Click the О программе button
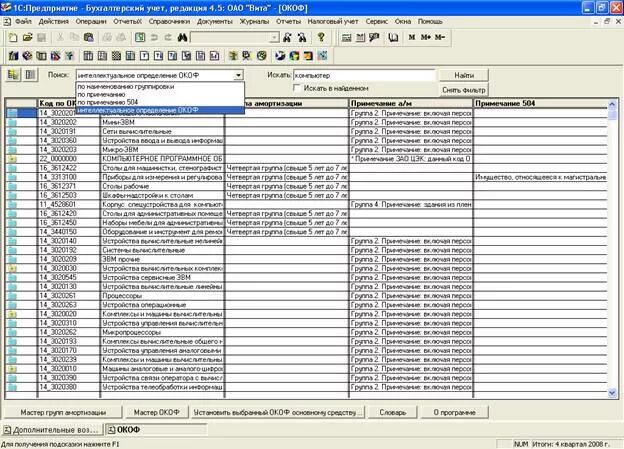Viewport: 624px width, 449px height. (454, 412)
